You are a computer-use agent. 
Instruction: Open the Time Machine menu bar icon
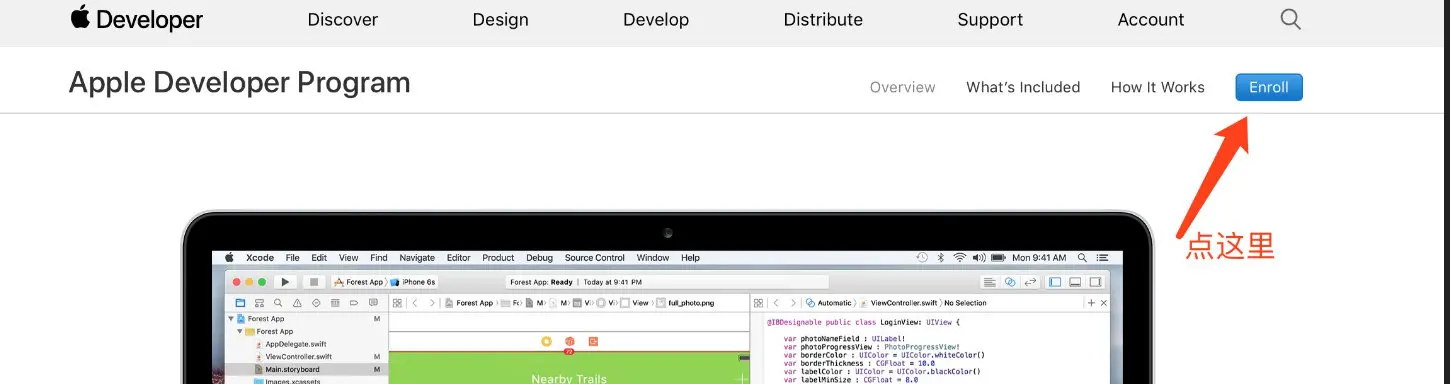click(x=922, y=257)
